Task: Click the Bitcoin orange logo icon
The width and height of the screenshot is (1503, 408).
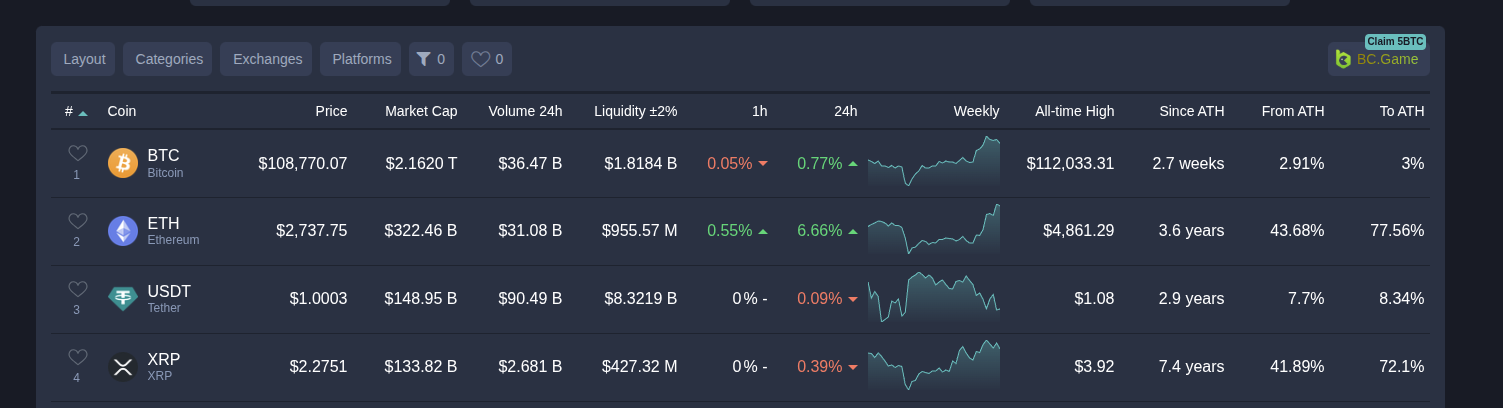Action: (123, 163)
